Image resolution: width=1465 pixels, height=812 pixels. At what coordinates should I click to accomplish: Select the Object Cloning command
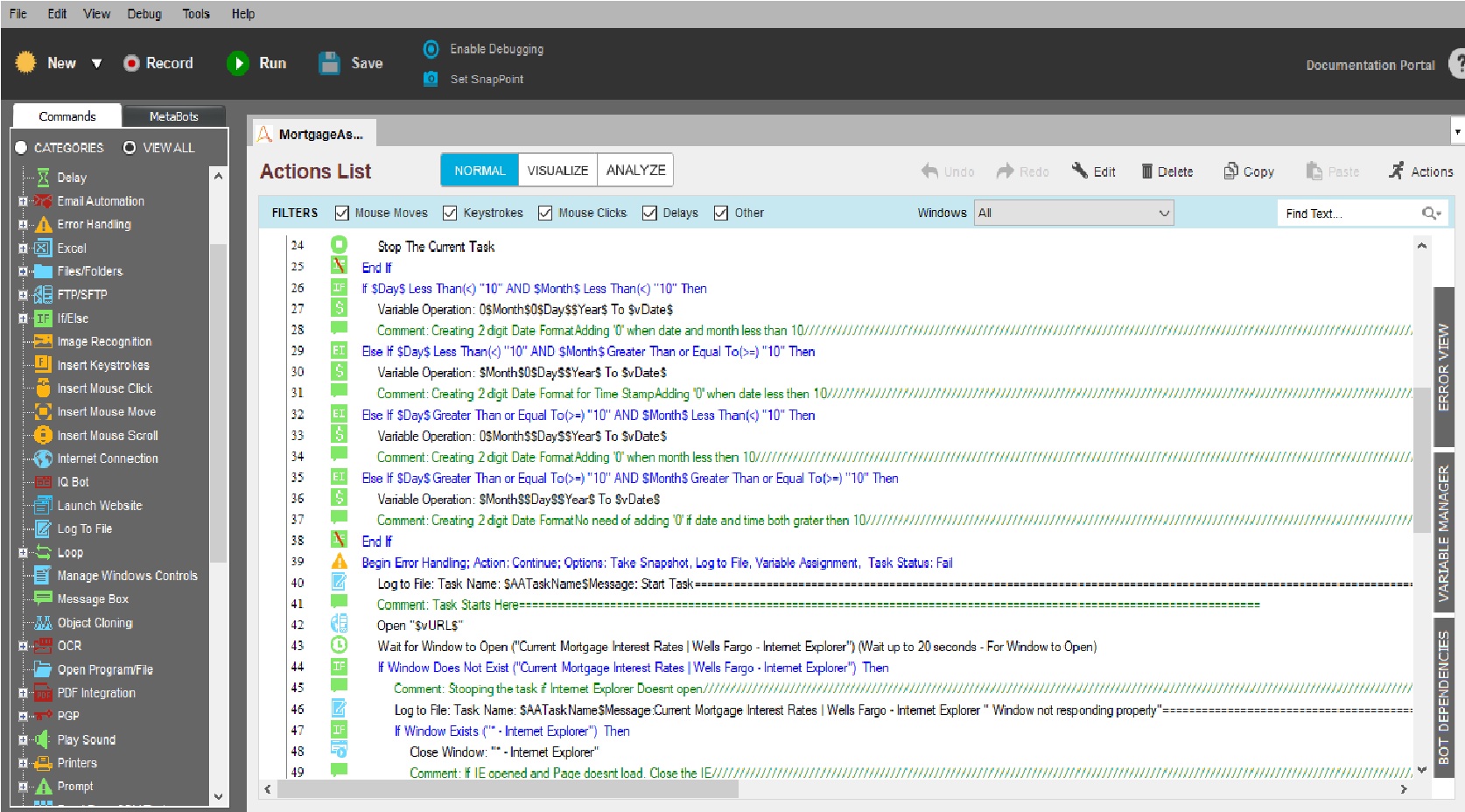coord(95,623)
